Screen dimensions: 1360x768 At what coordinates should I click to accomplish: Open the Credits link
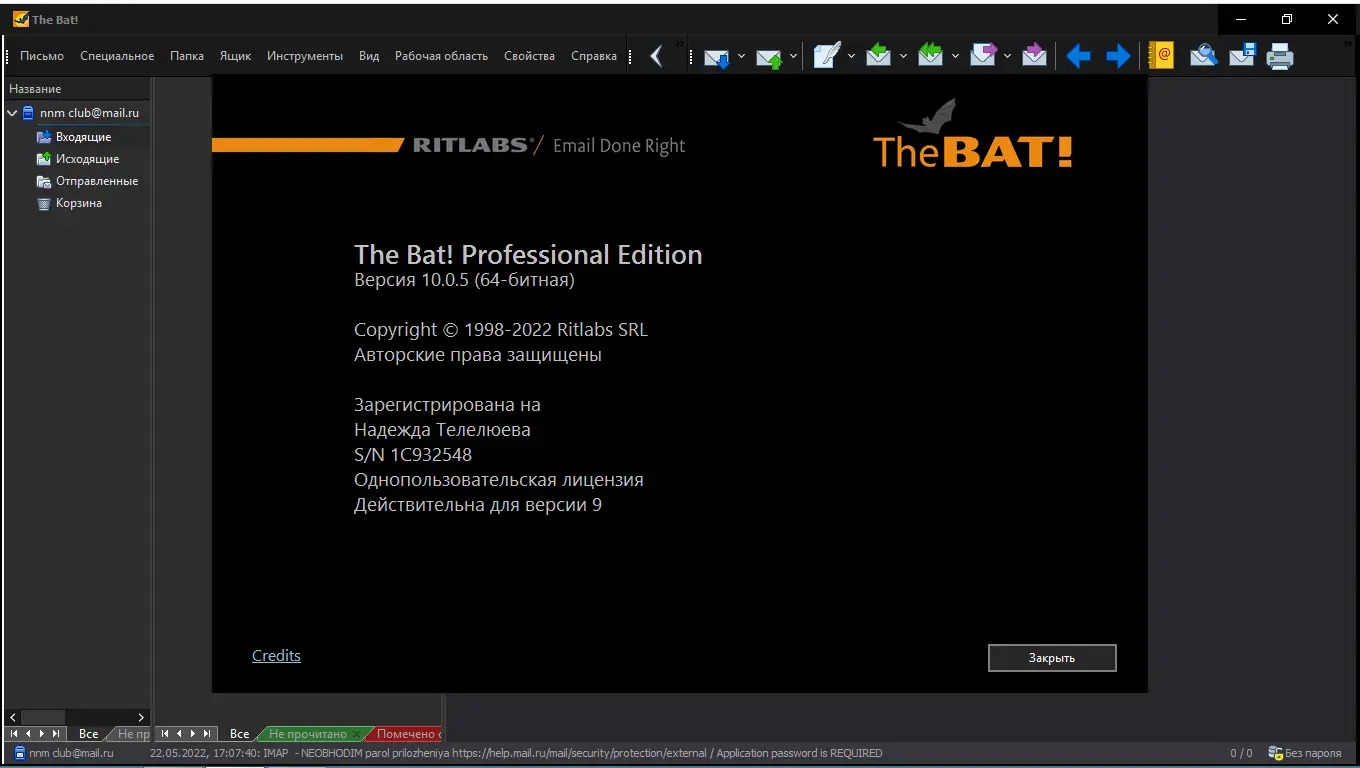276,656
